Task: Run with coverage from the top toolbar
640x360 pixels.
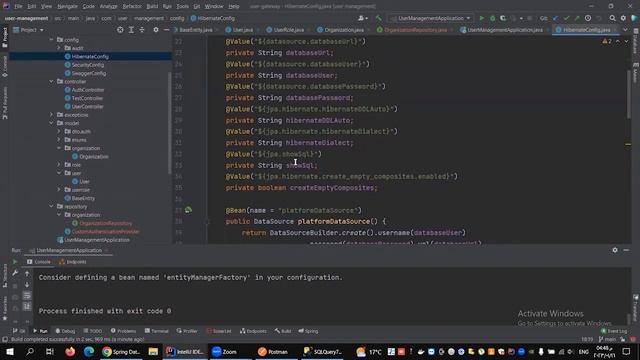Action: 503,18
